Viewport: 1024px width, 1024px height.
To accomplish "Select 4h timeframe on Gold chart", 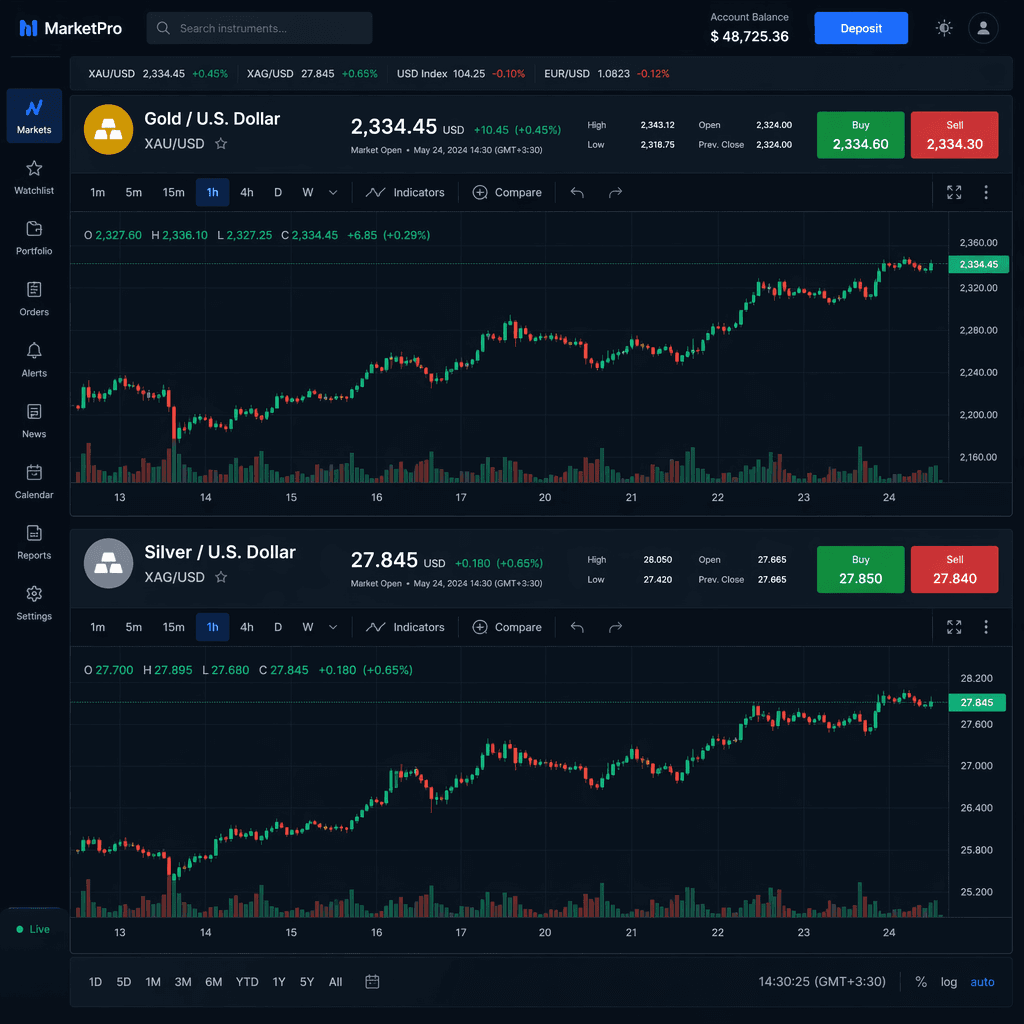I will click(247, 192).
